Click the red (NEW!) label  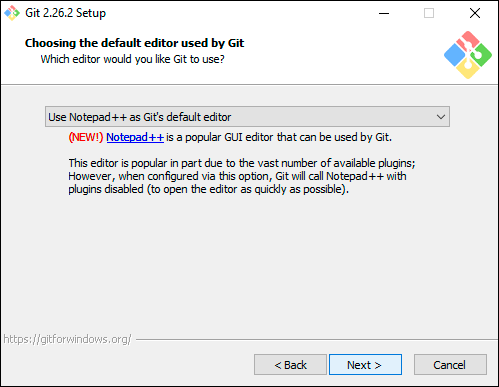(86, 137)
